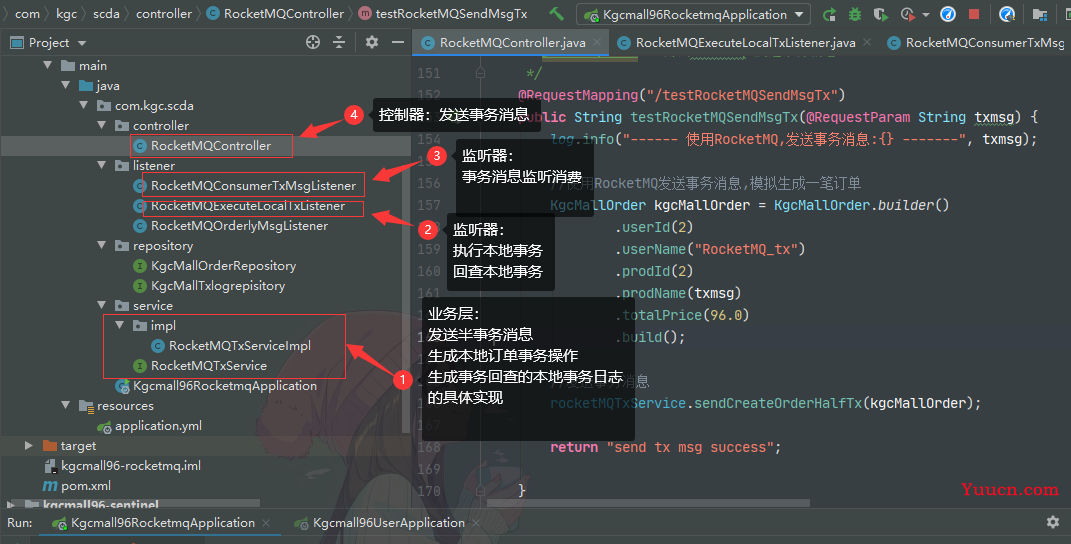
Task: Collapse the main folder
Action: tap(48, 66)
